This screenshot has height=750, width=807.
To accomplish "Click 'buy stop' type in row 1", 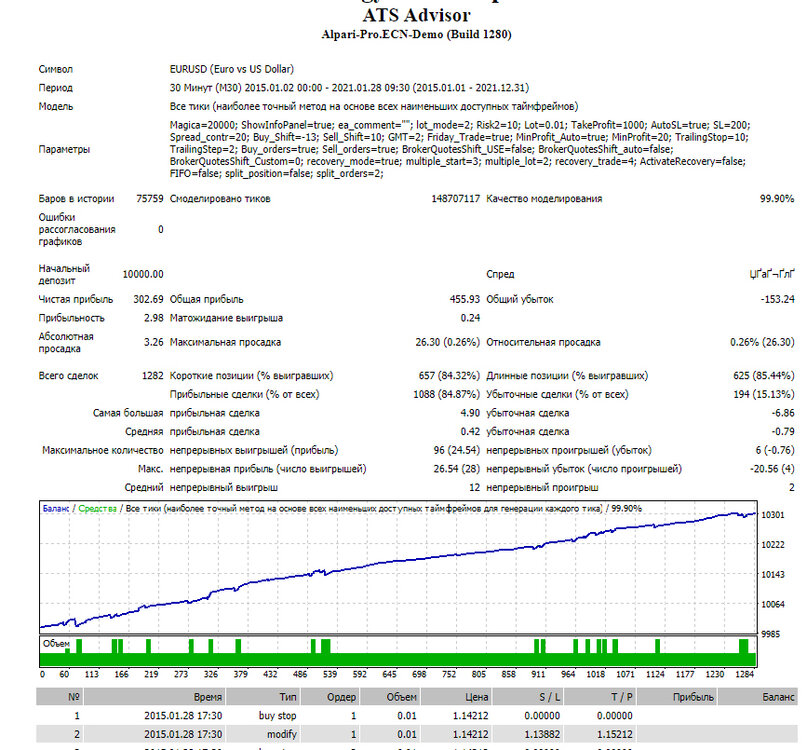I will pos(277,716).
